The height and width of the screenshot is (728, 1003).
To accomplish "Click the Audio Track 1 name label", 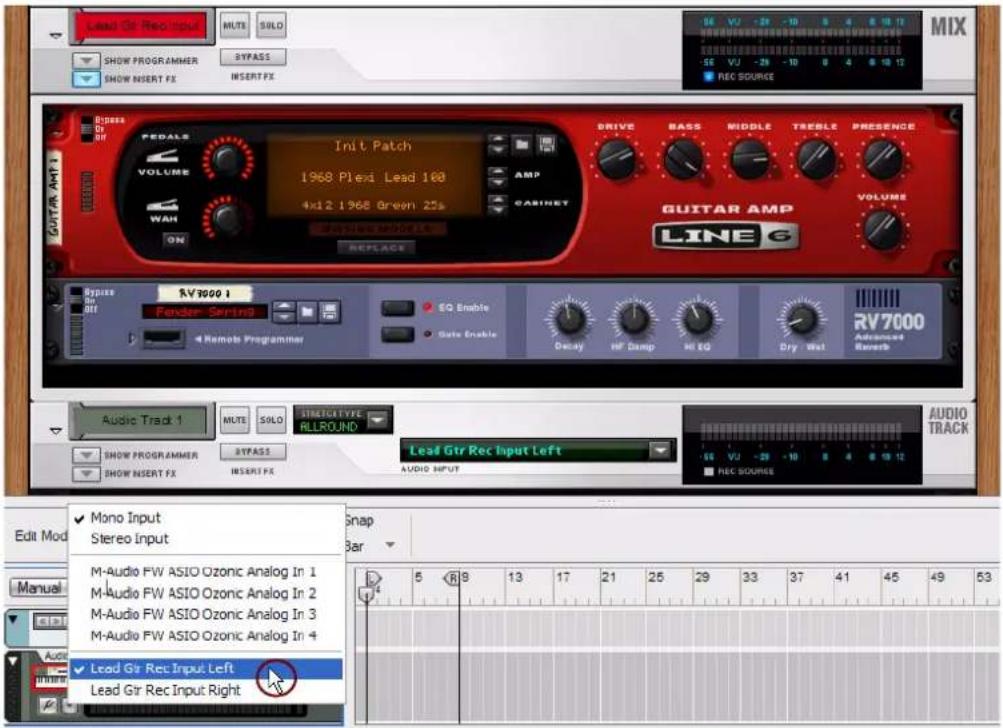I will coord(142,420).
